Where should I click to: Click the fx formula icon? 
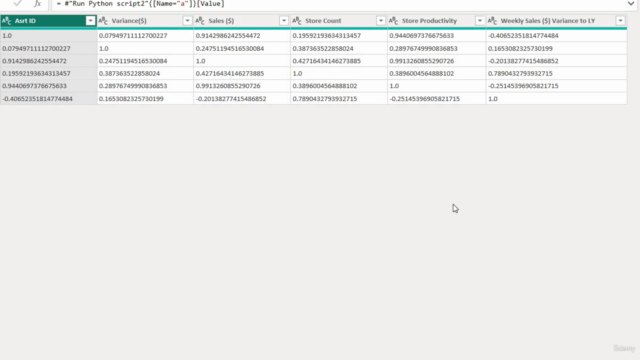[x=38, y=4]
